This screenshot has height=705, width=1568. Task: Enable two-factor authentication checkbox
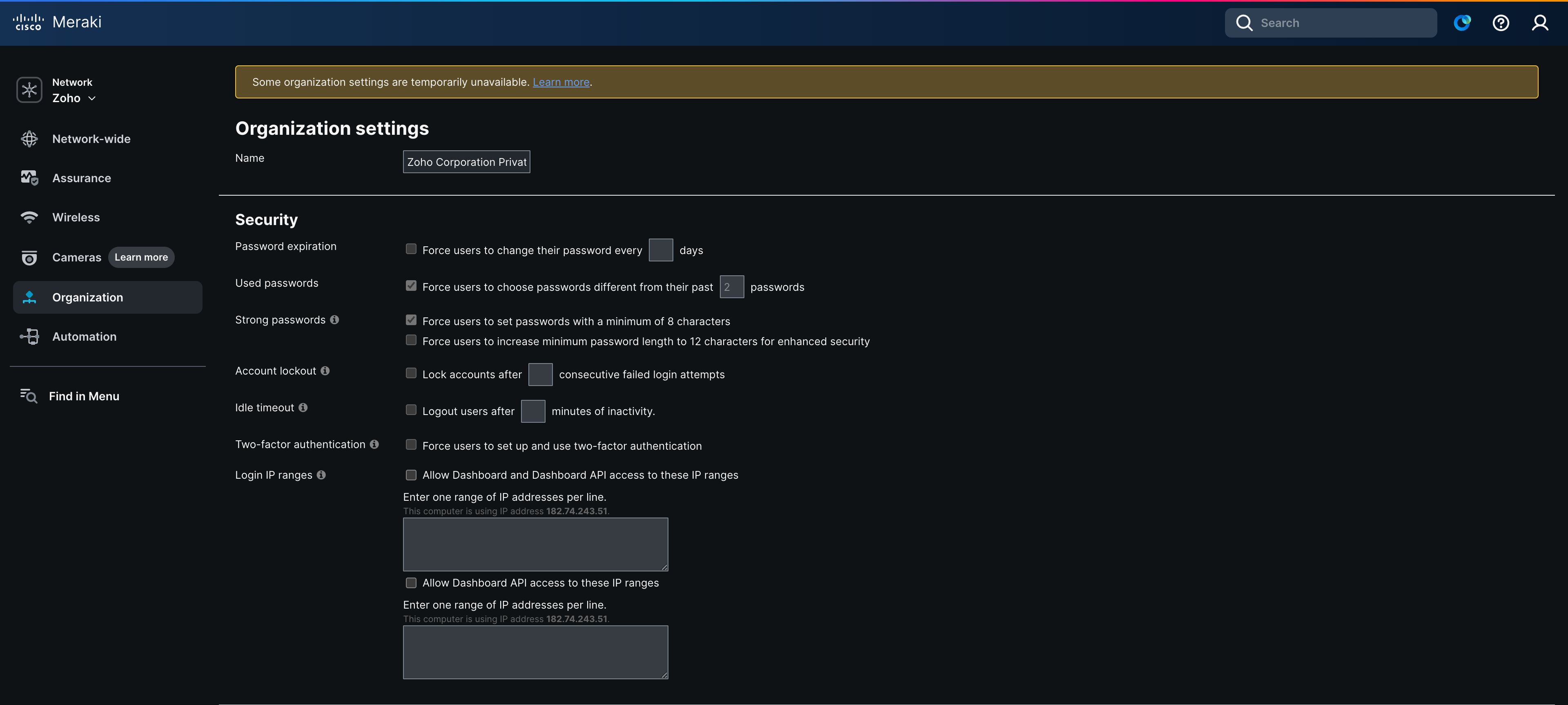click(411, 445)
